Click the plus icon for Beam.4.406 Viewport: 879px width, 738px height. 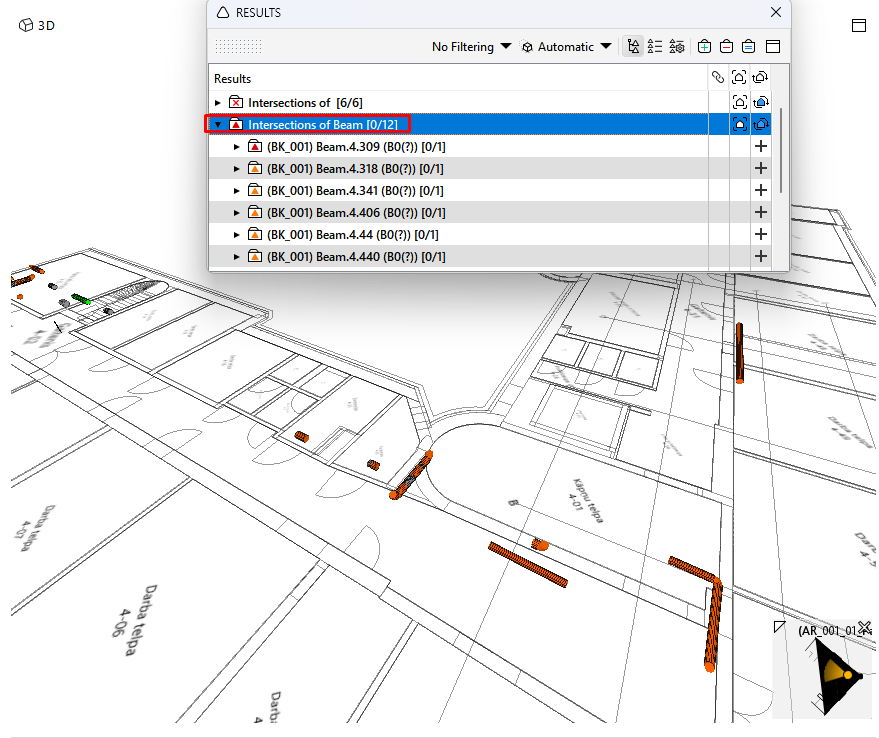pyautogui.click(x=761, y=212)
